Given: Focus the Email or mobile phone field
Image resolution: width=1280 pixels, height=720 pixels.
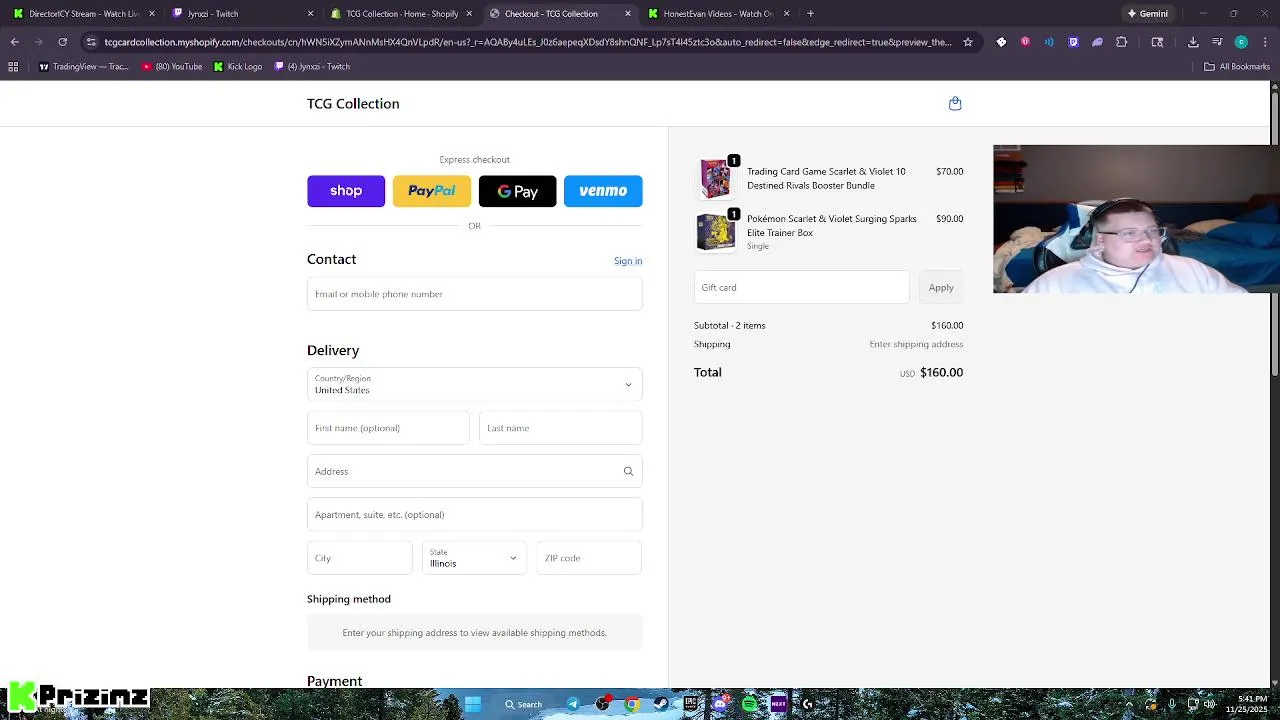Looking at the screenshot, I should (474, 294).
